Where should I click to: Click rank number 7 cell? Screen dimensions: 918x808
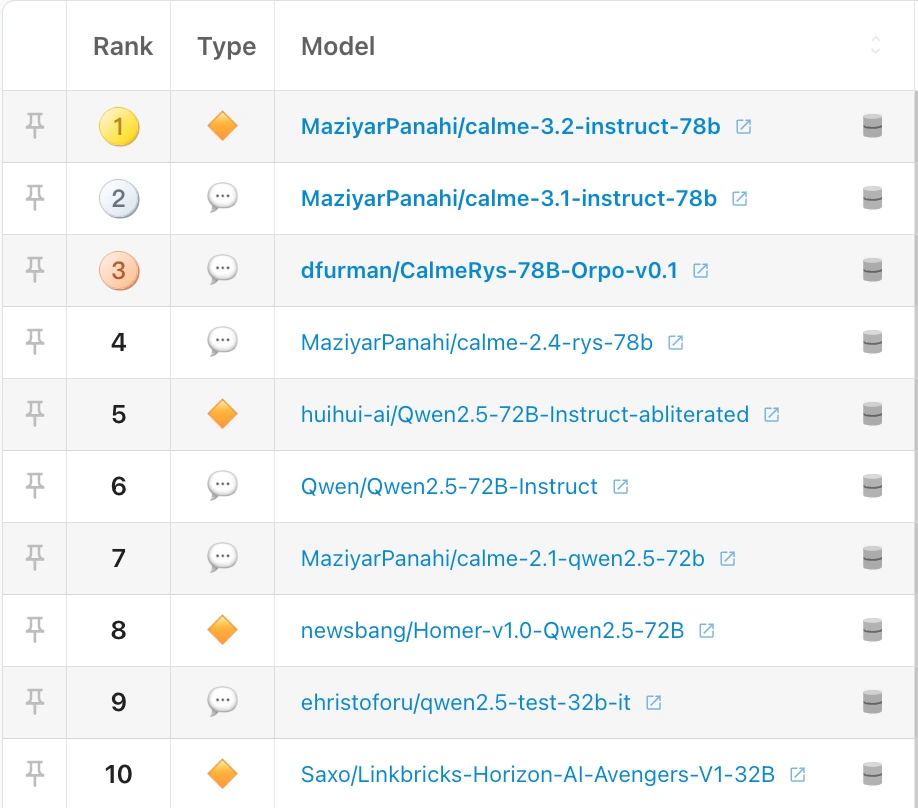(119, 558)
